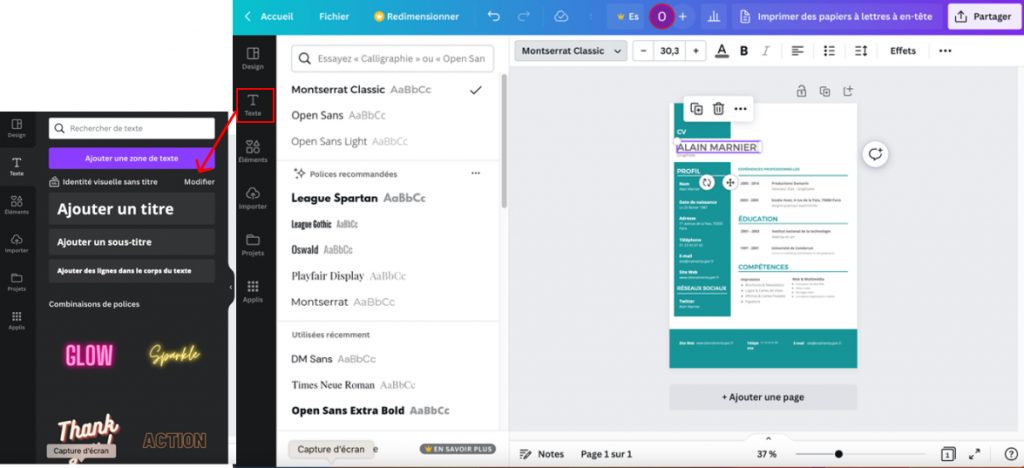Select the League Gothic font

click(x=387, y=224)
